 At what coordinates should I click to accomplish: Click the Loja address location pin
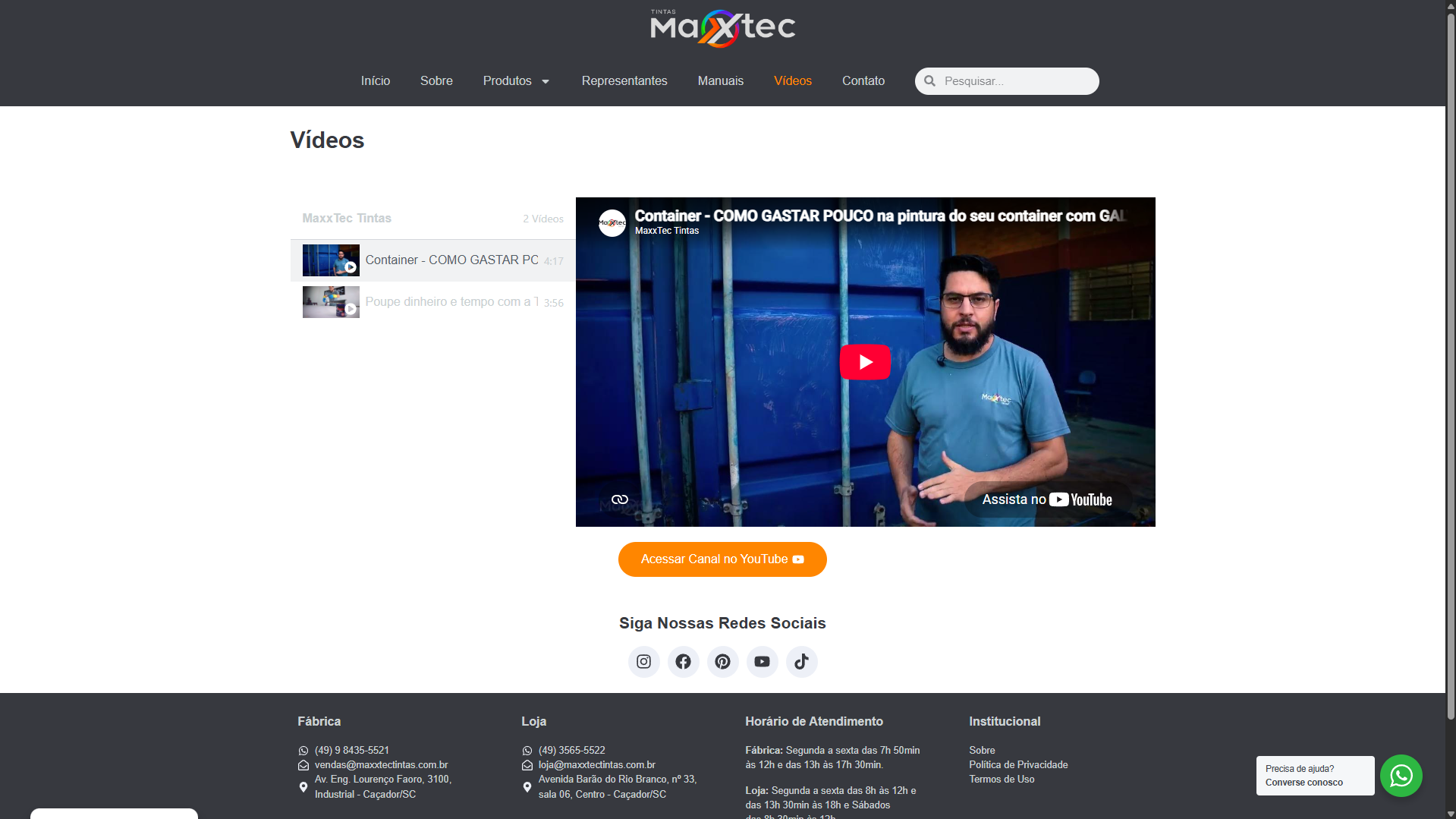[x=527, y=787]
